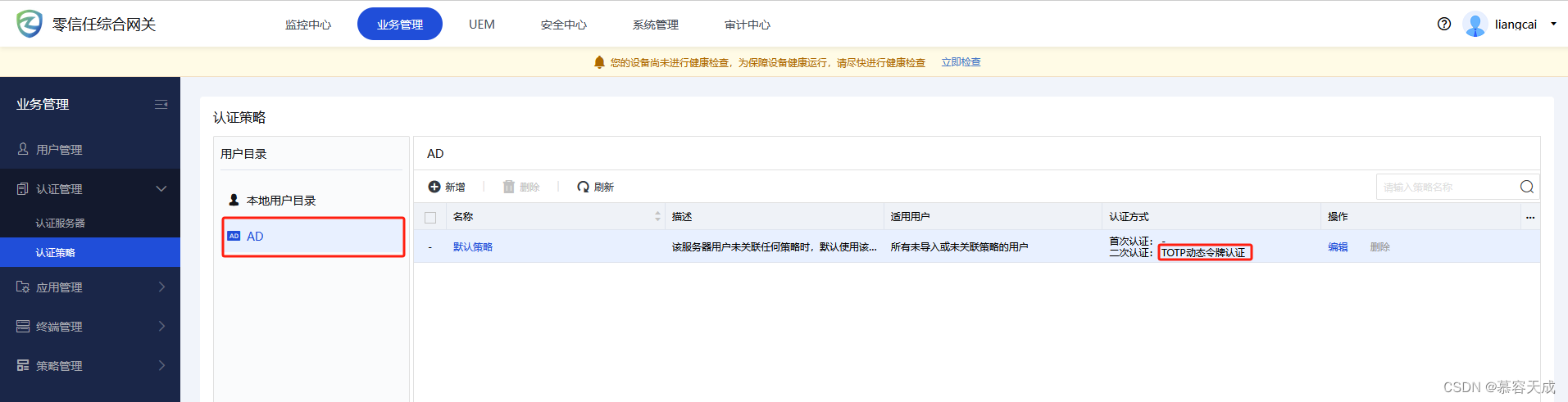Click the 用户管理 sidebar person icon

[23, 149]
